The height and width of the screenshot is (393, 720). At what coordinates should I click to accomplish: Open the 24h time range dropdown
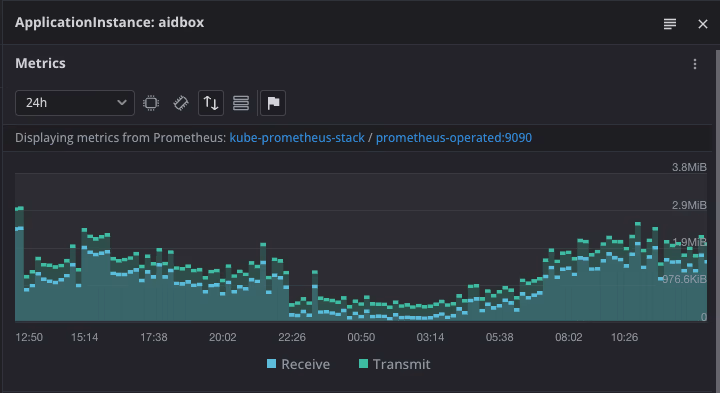[x=75, y=103]
